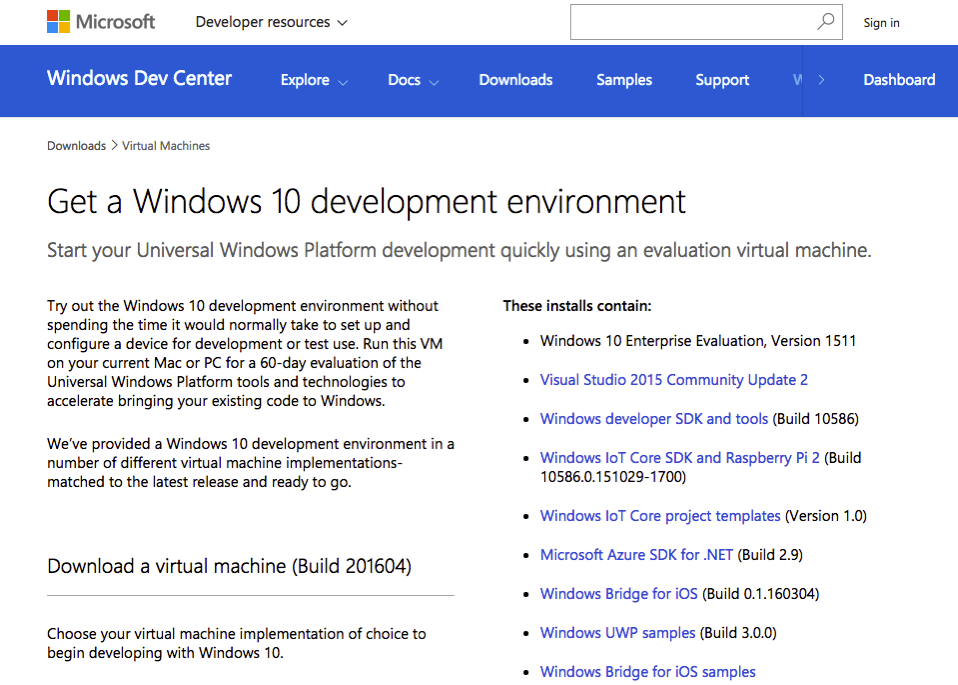The height and width of the screenshot is (685, 958).
Task: Open the Docs dropdown menu
Action: click(x=412, y=81)
